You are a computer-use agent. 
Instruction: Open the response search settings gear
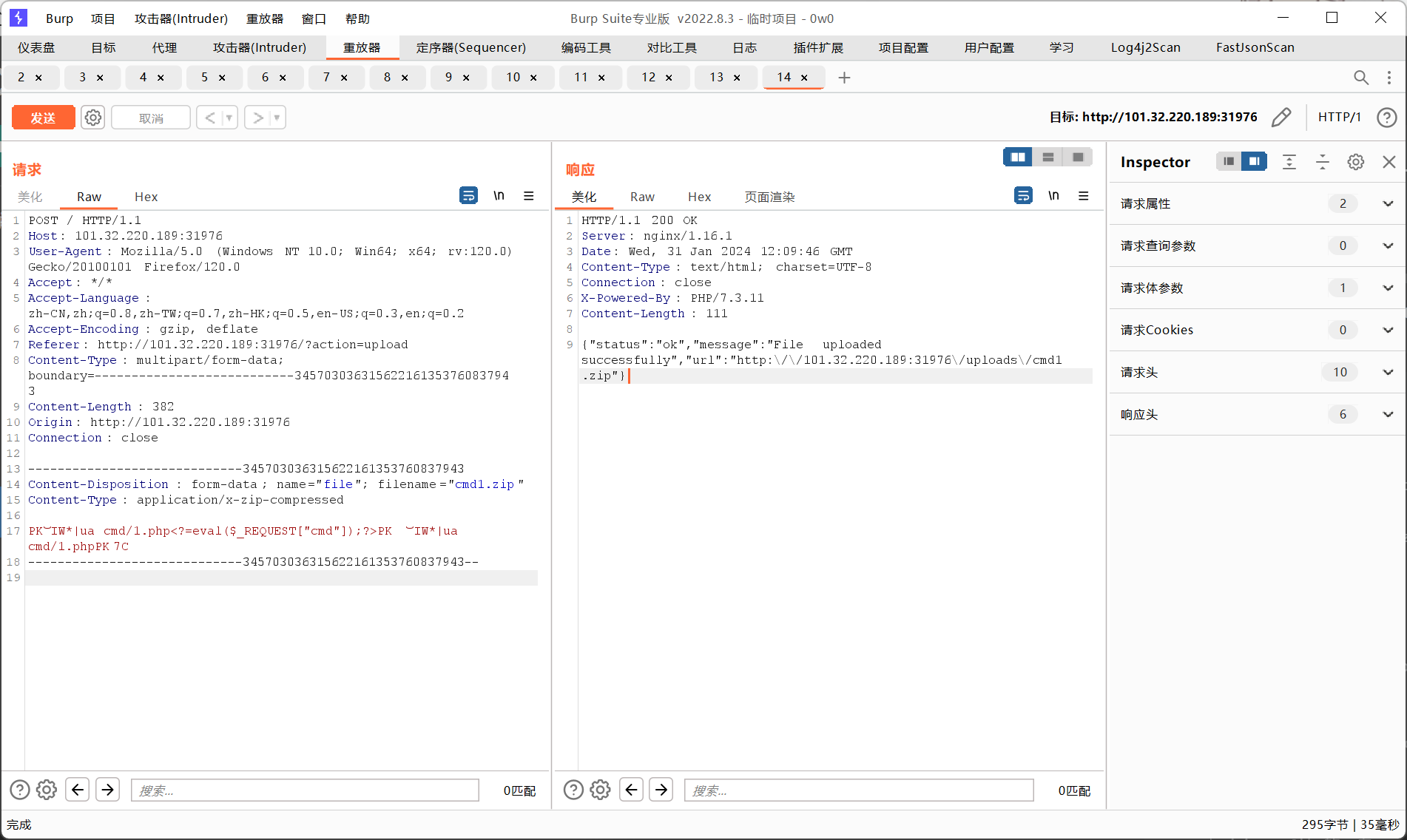[x=600, y=790]
